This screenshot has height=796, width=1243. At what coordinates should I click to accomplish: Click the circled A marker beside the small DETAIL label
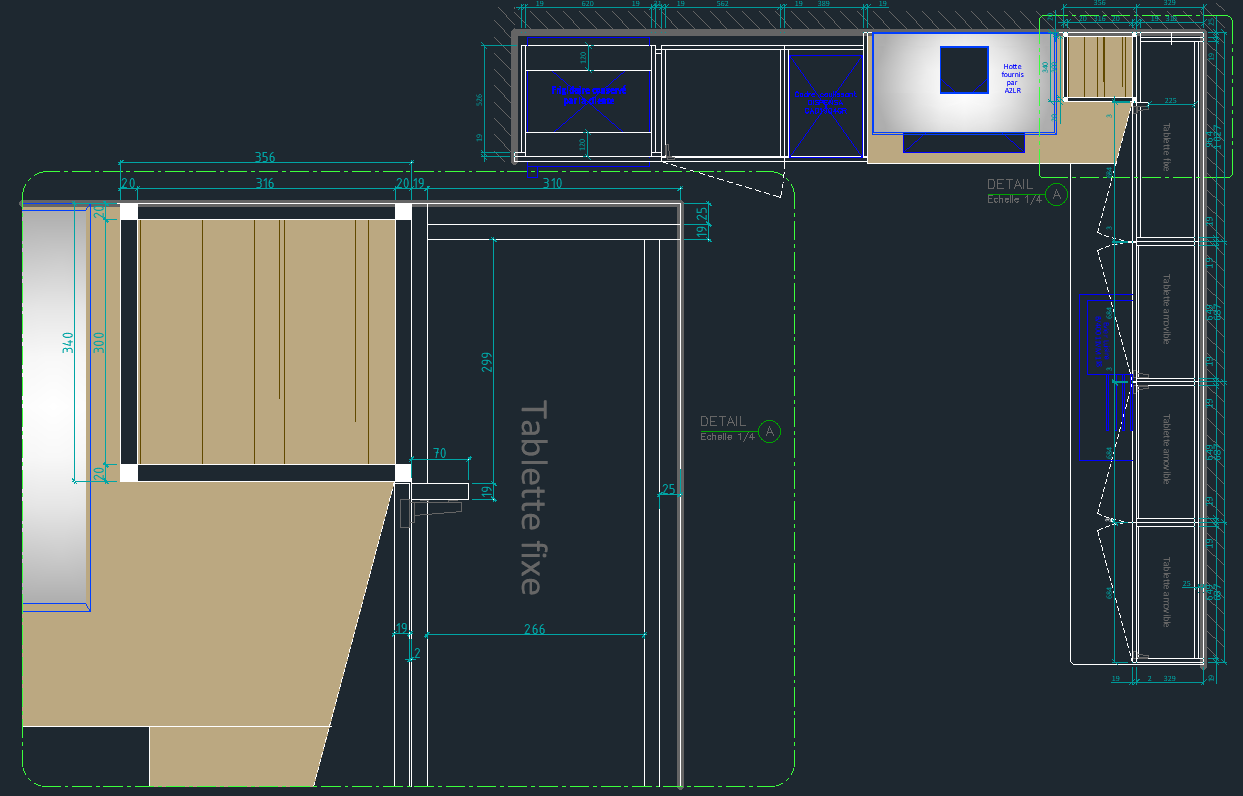(x=1055, y=193)
